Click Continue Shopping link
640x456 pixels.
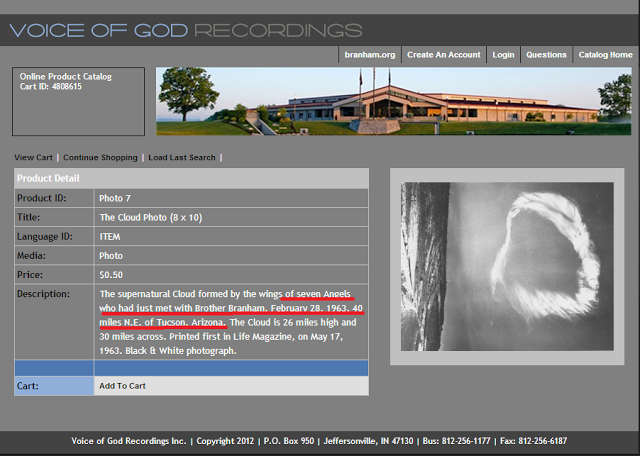(100, 158)
